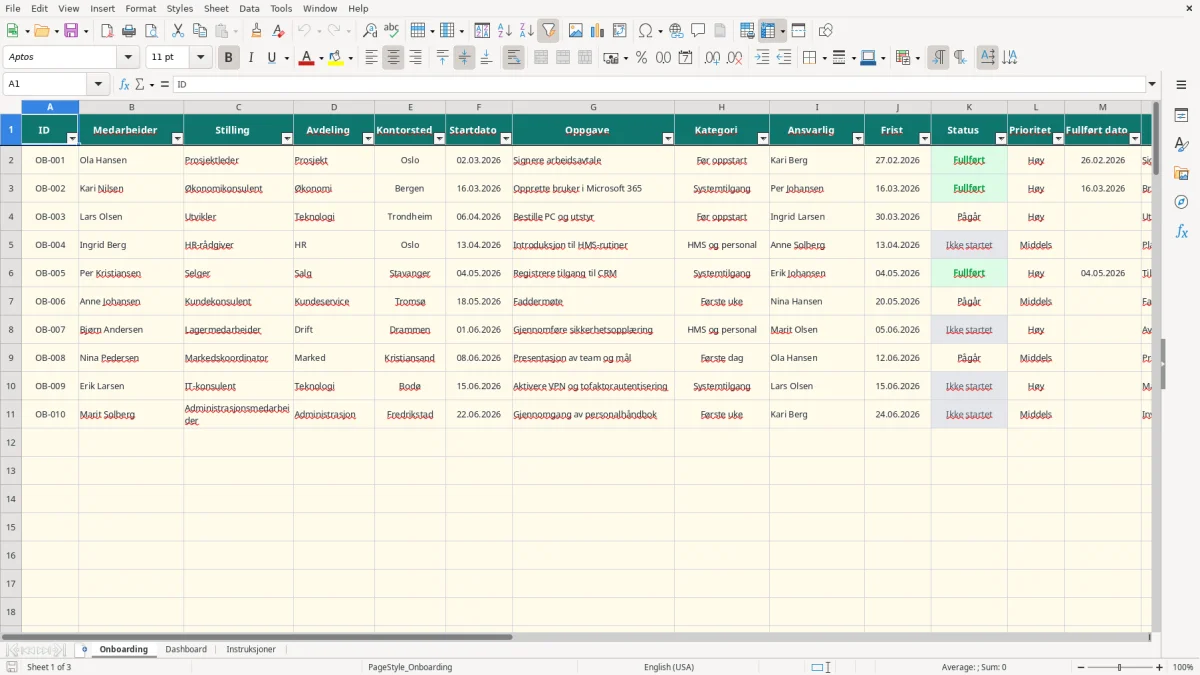Apply the red font color swatch
The image size is (1200, 675).
[306, 58]
